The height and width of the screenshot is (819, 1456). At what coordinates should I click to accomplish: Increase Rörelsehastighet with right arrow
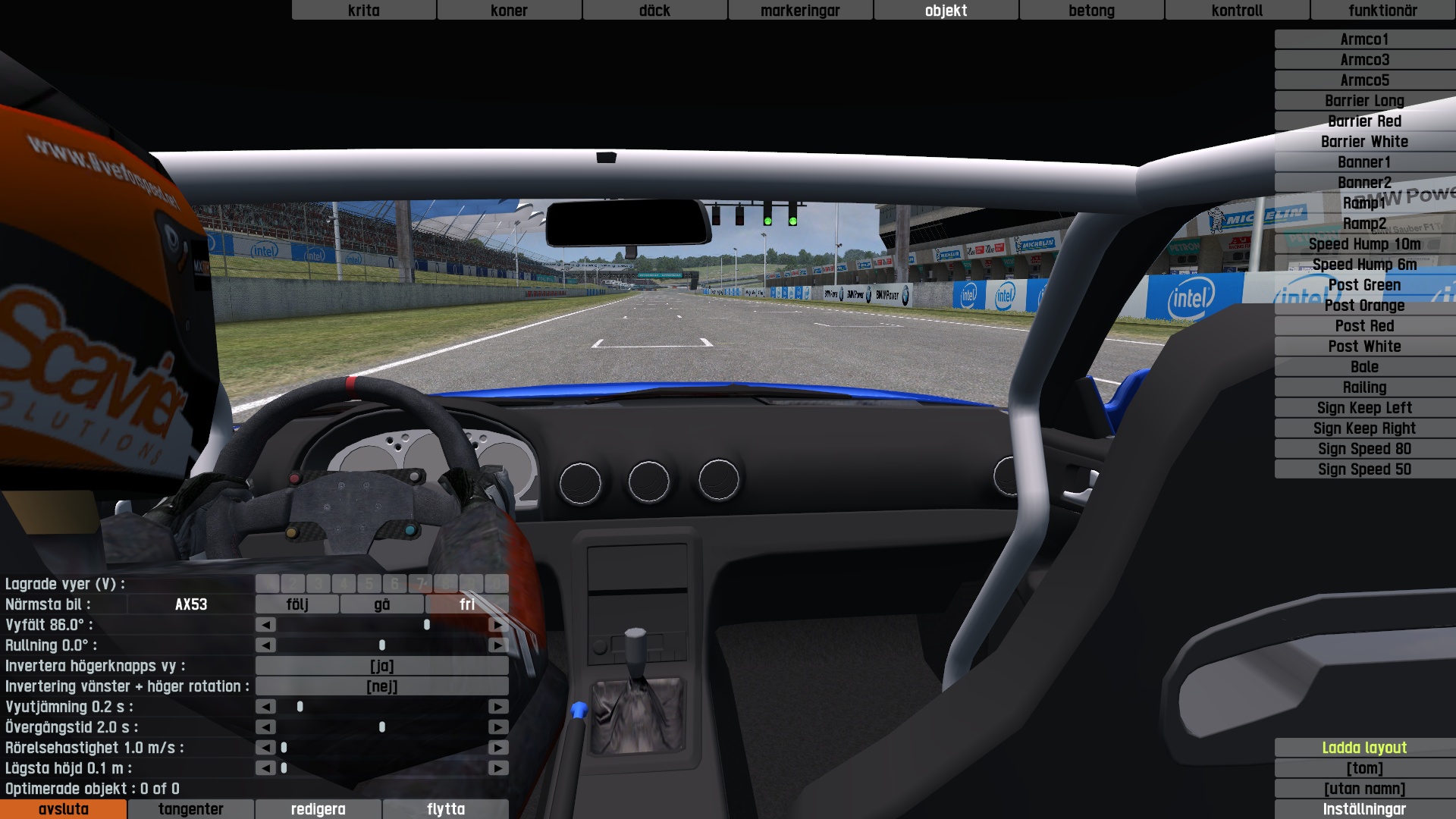click(498, 748)
